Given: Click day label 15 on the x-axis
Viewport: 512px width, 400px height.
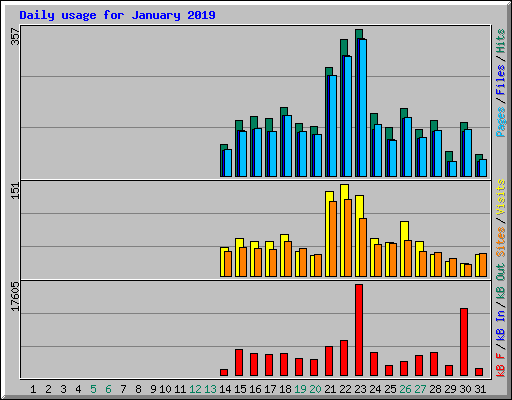Looking at the screenshot, I should point(240,389).
